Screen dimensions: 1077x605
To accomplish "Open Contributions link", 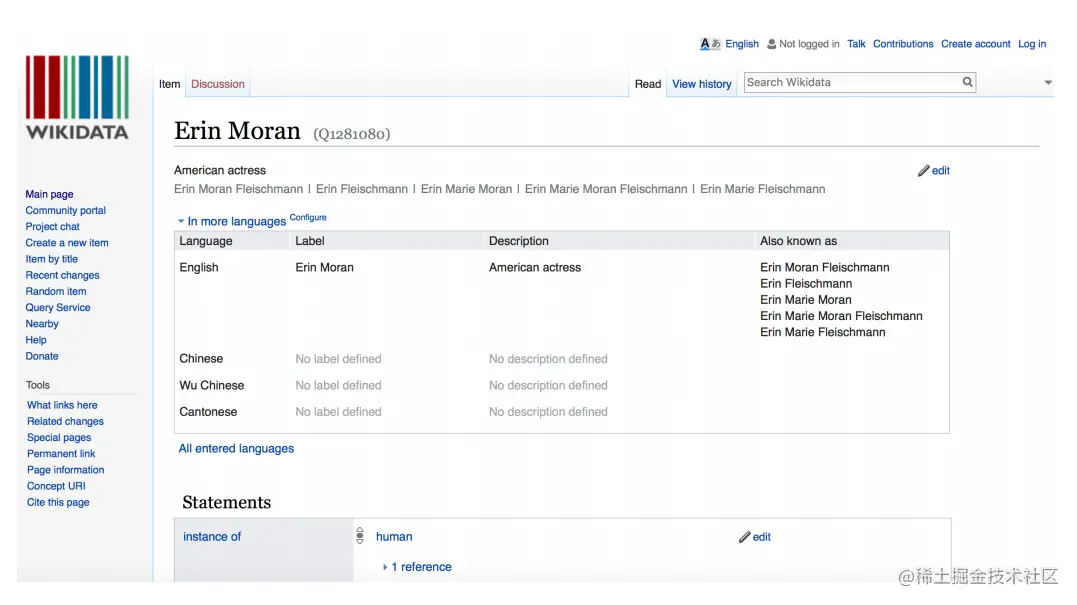I will [x=903, y=44].
